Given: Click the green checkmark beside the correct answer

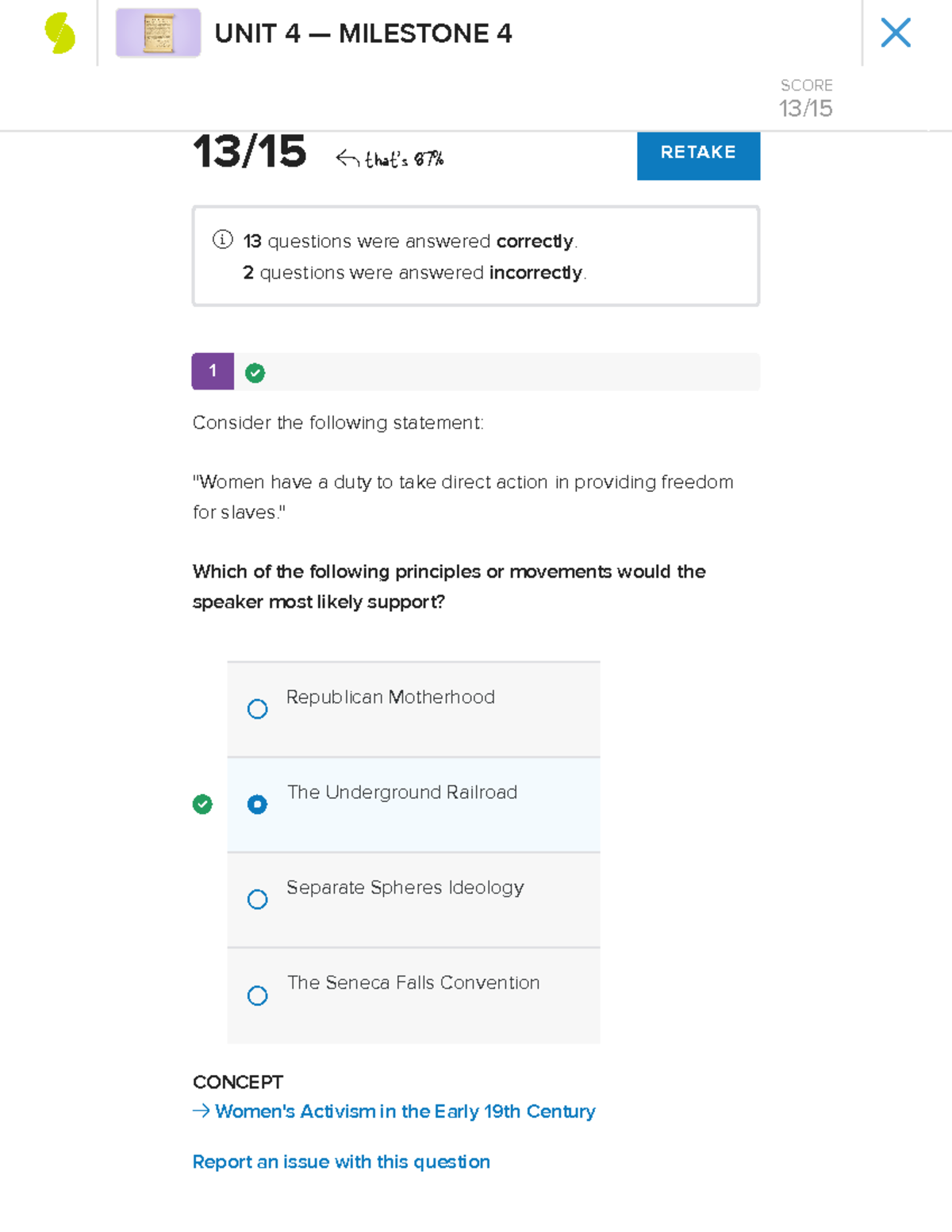Looking at the screenshot, I should tap(202, 804).
